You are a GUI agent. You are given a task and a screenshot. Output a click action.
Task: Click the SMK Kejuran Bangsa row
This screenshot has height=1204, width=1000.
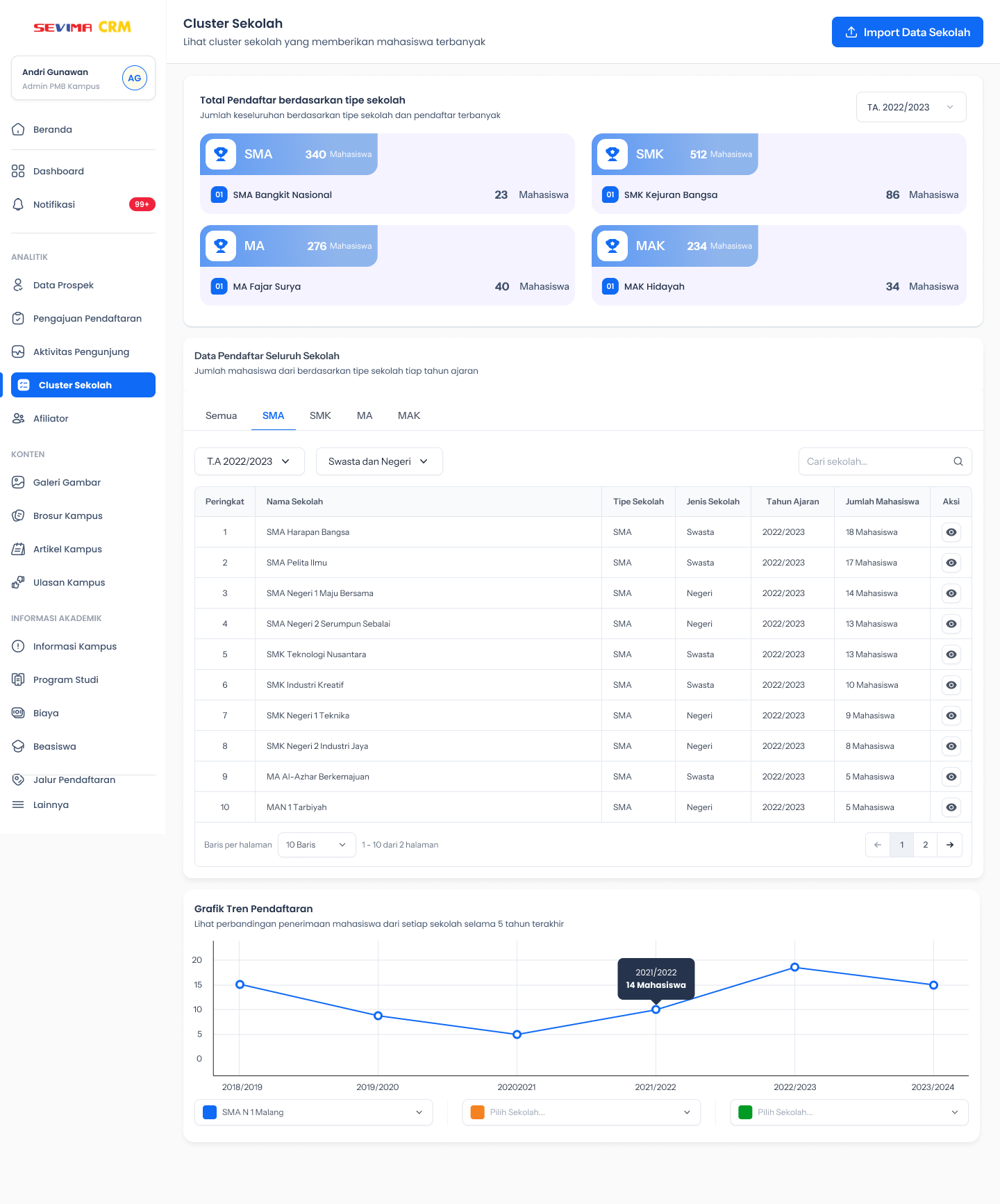tap(779, 195)
